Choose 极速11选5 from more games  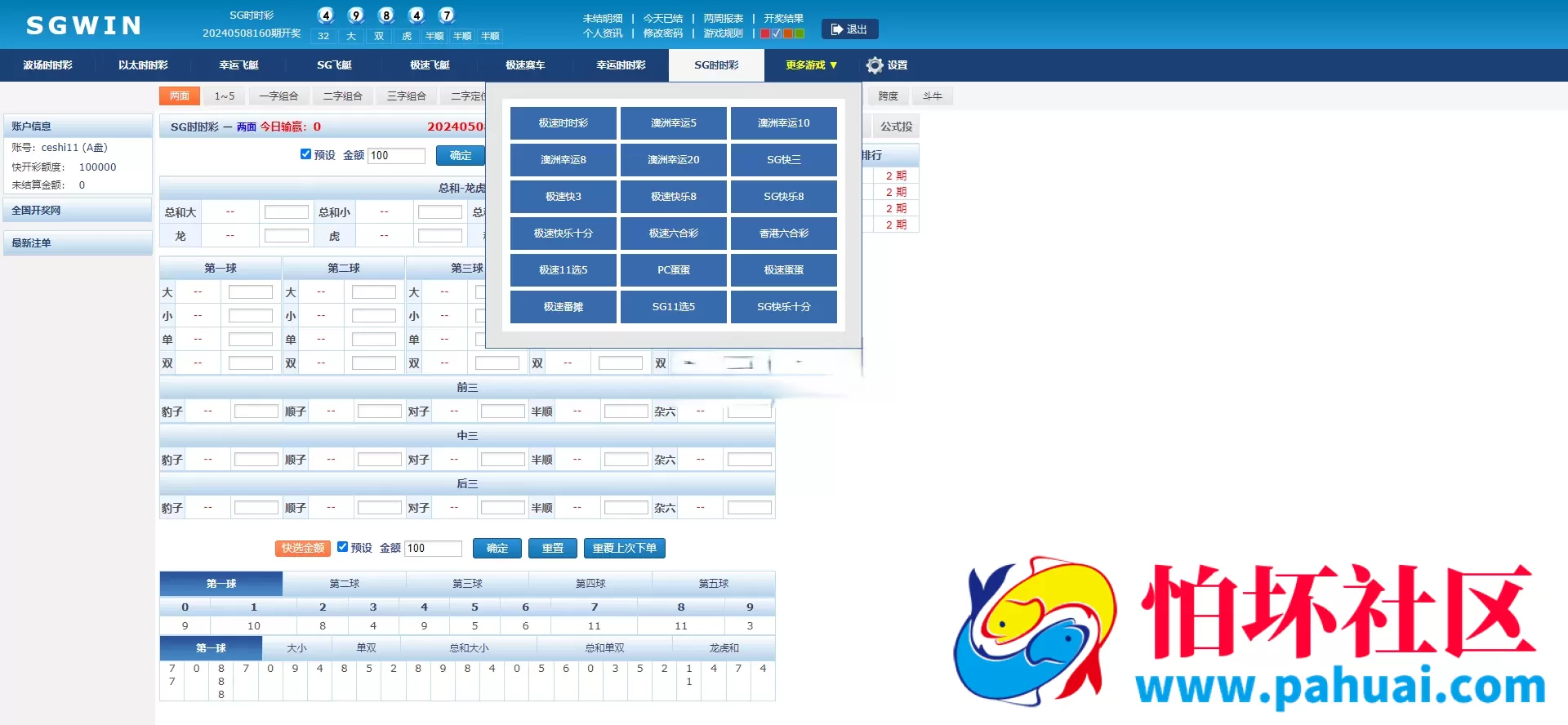click(563, 270)
